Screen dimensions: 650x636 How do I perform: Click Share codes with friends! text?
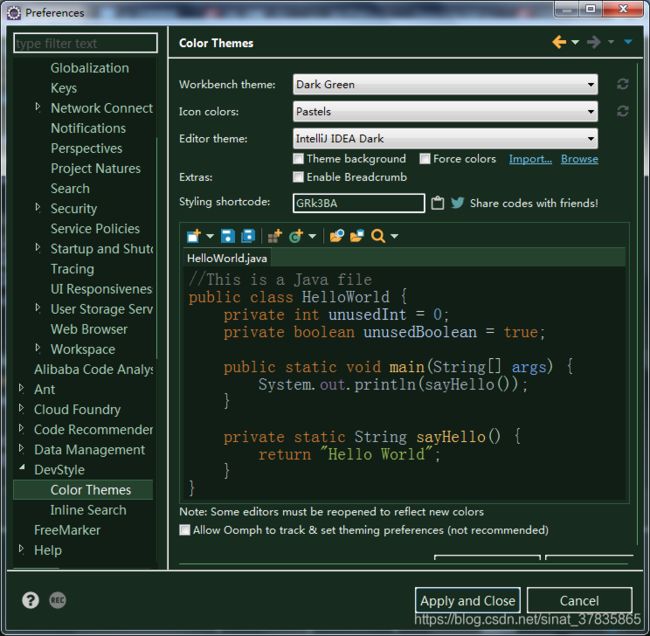click(534, 203)
